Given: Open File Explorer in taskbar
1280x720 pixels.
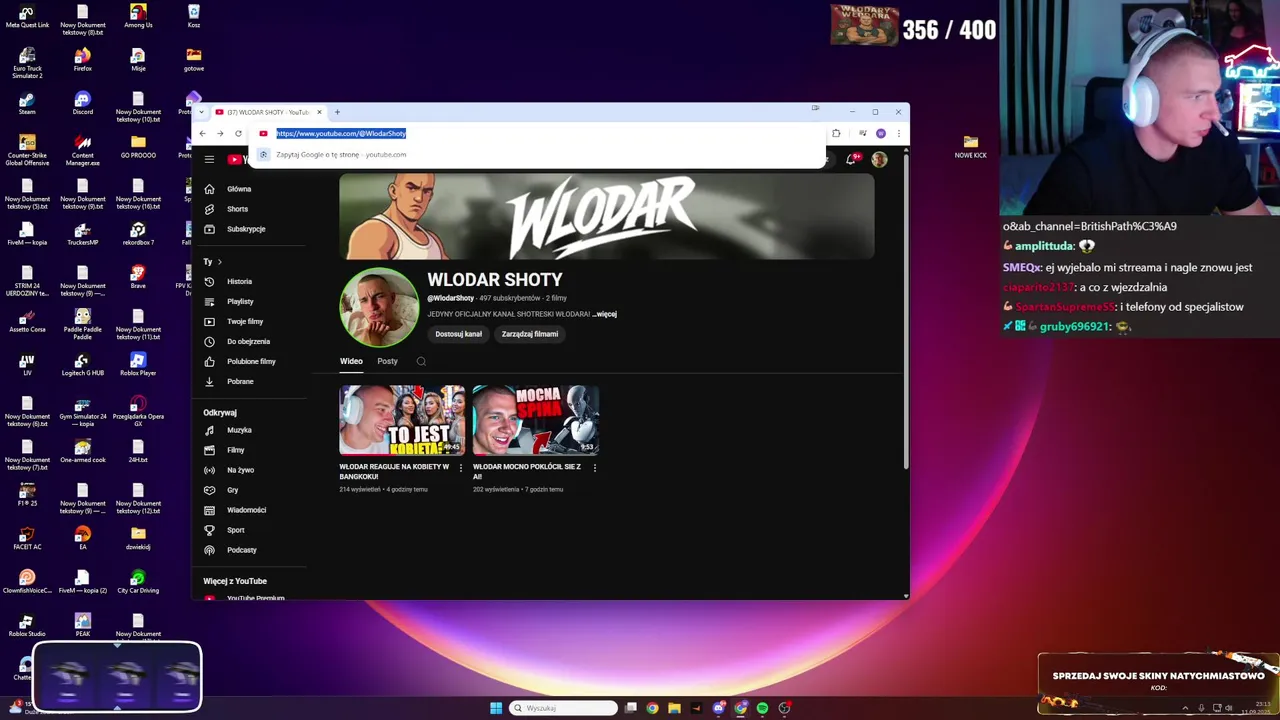Looking at the screenshot, I should pyautogui.click(x=674, y=708).
